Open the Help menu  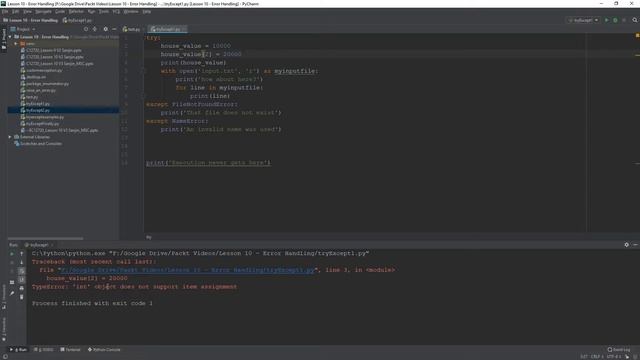click(x=147, y=11)
